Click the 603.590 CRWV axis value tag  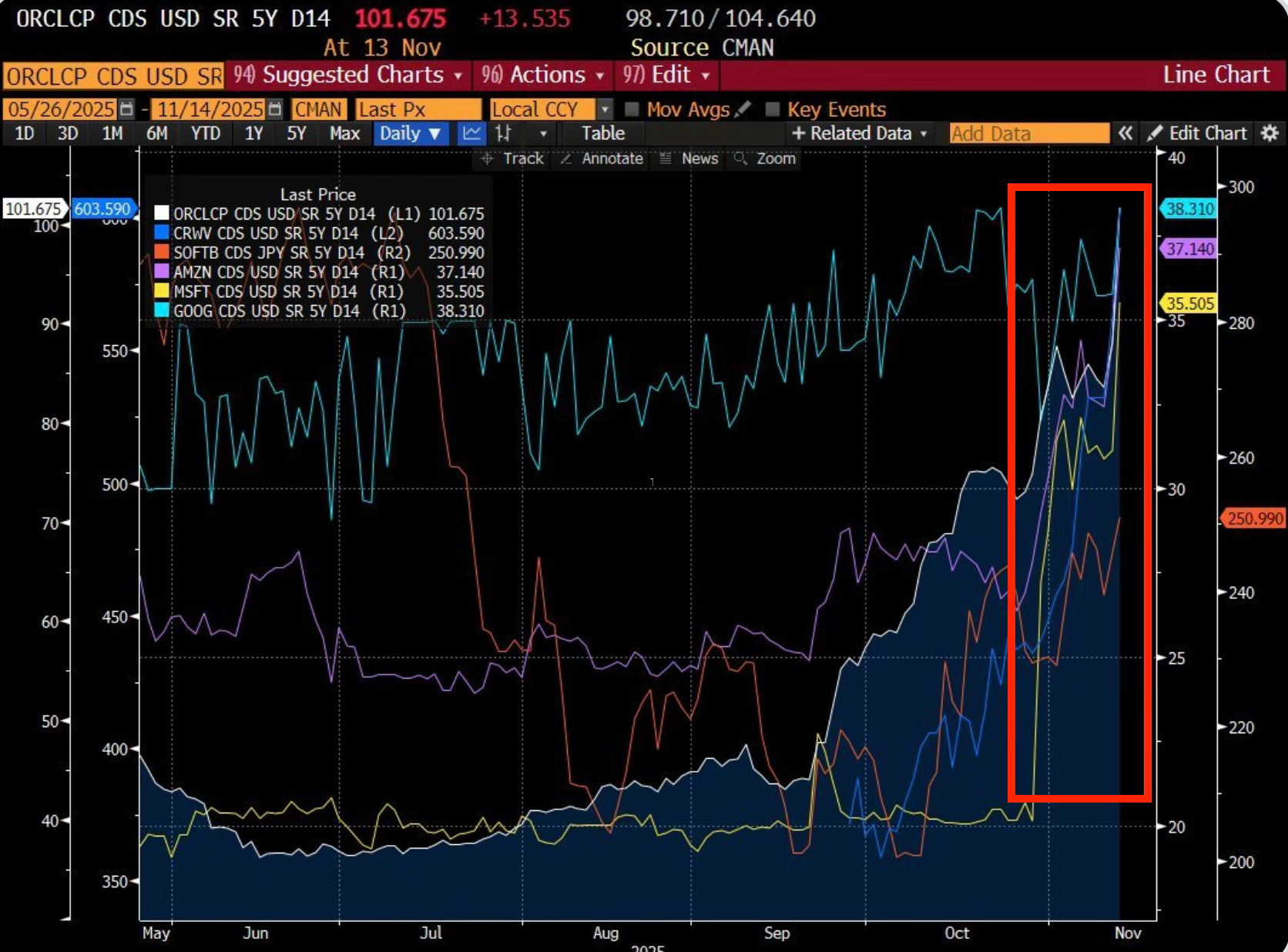[103, 209]
